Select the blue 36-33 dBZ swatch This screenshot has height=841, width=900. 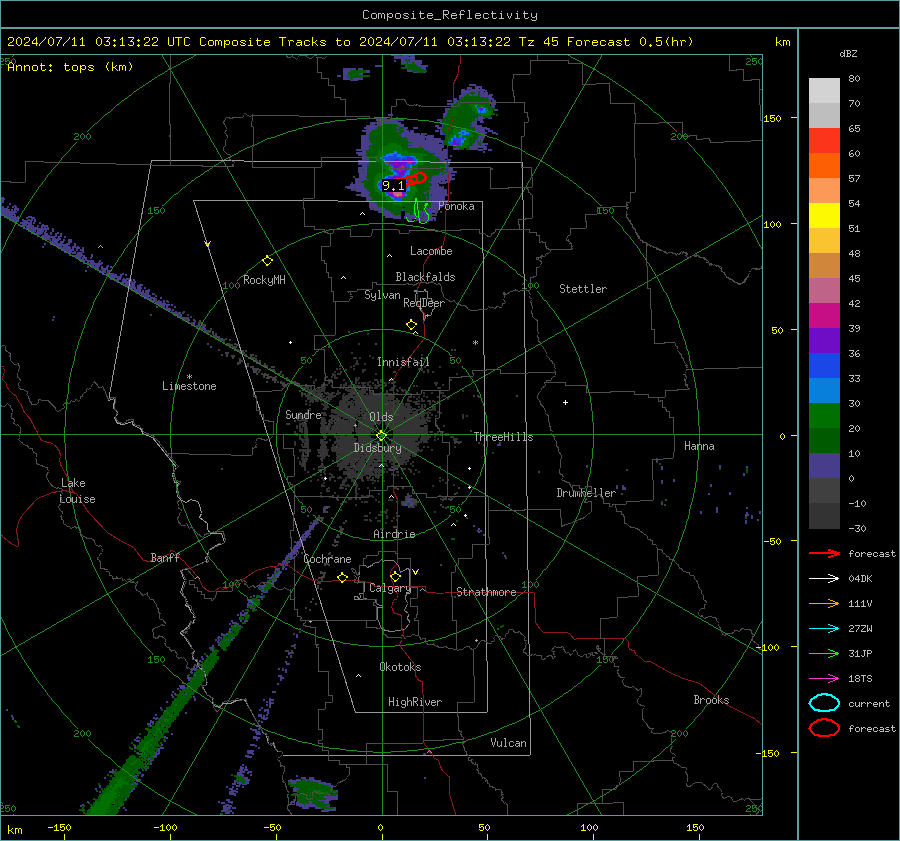click(824, 366)
